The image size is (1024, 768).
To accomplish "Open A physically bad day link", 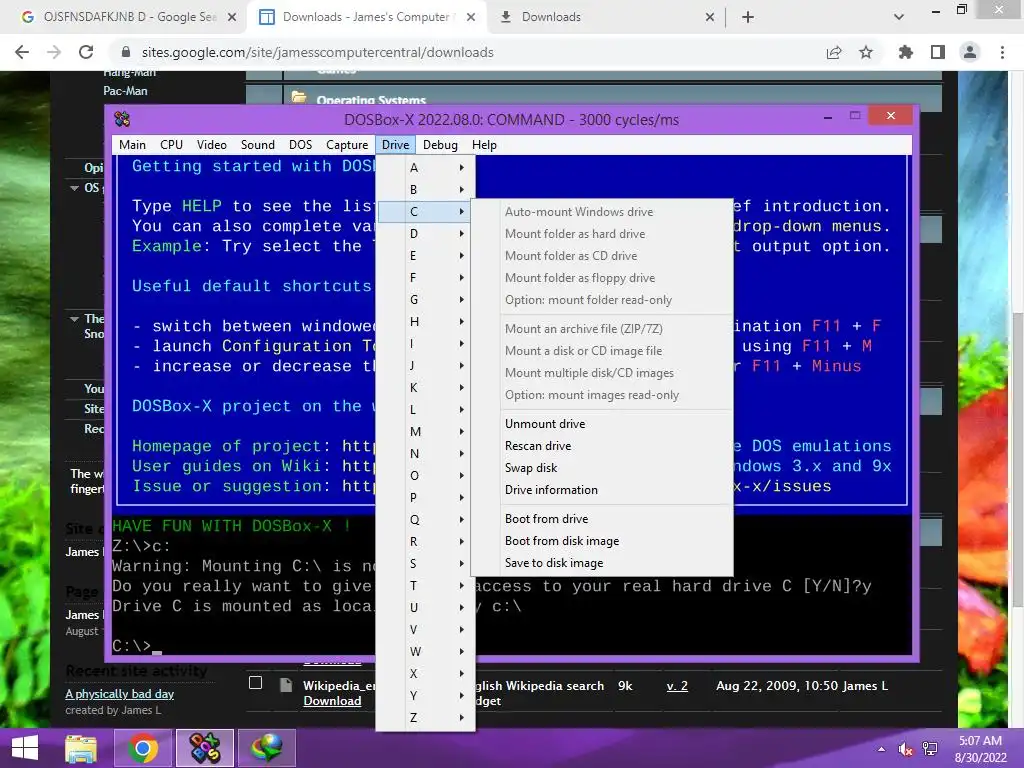I will coord(120,694).
